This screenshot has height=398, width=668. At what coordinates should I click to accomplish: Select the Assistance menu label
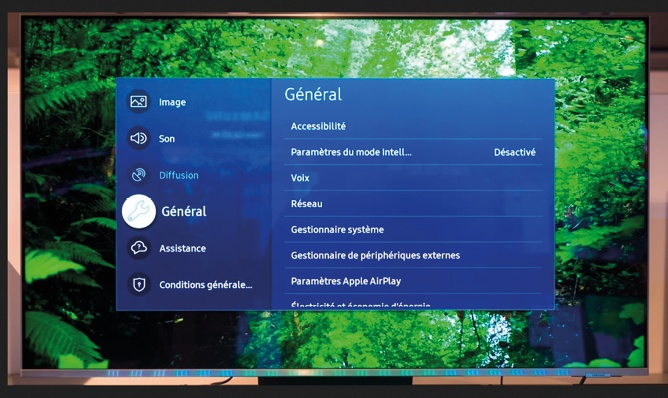tap(182, 248)
